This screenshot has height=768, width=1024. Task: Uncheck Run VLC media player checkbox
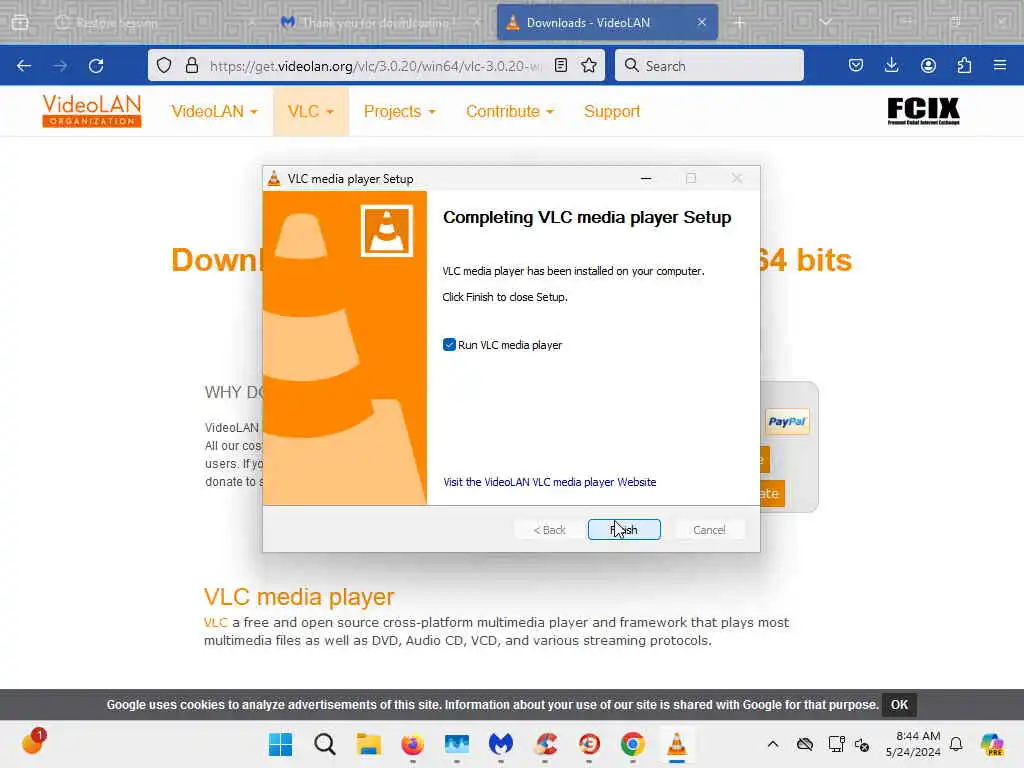[x=449, y=345]
